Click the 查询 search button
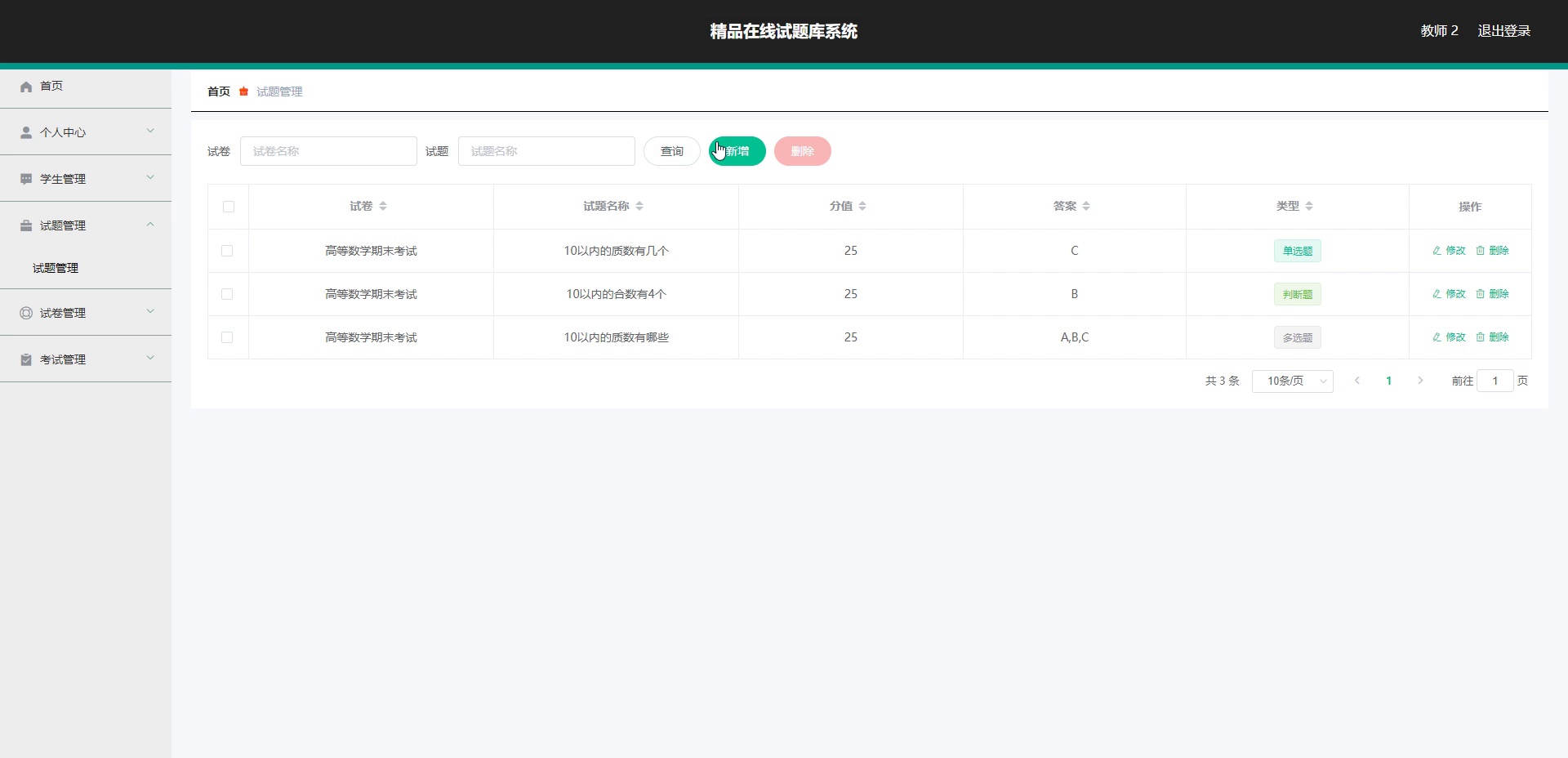Image resolution: width=1568 pixels, height=758 pixels. (x=671, y=151)
